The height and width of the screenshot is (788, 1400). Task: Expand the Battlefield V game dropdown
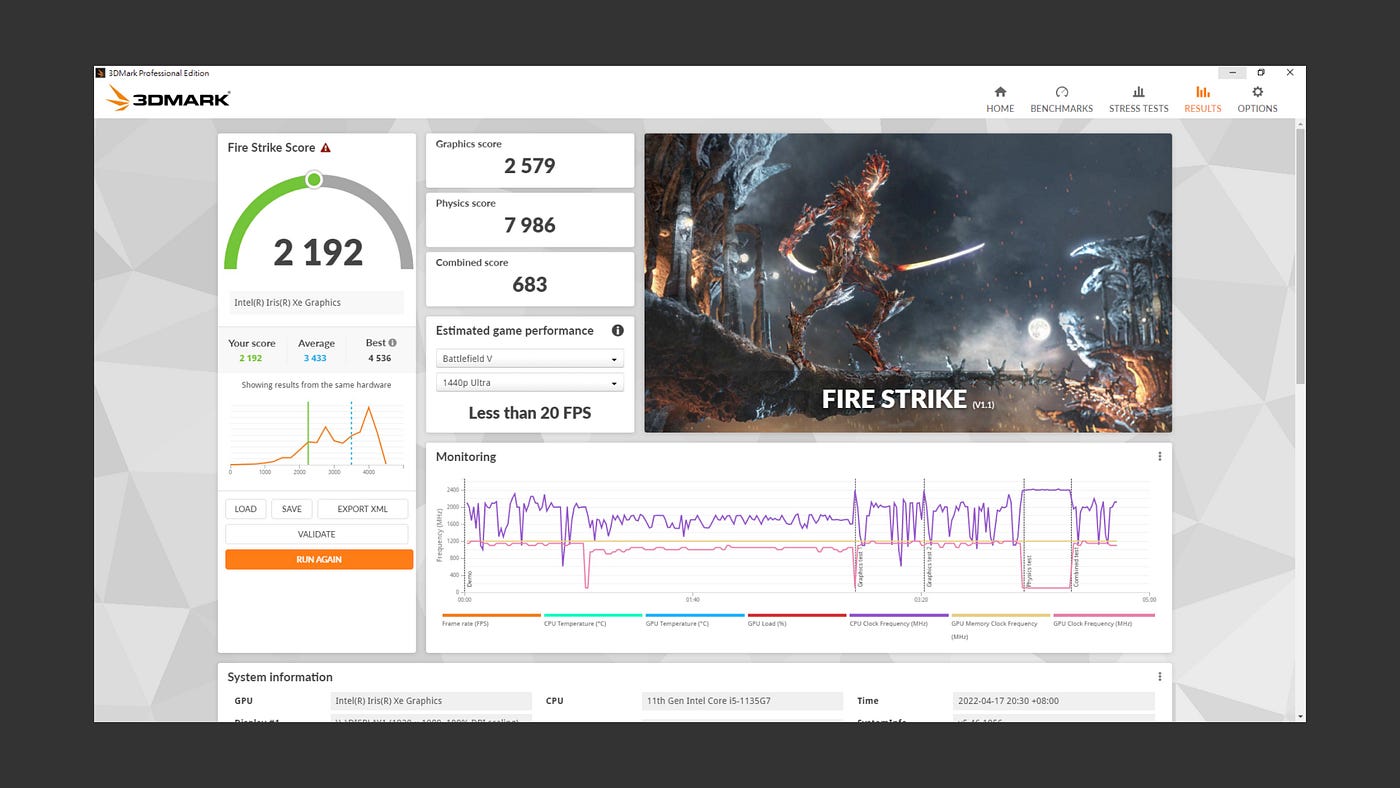(530, 359)
